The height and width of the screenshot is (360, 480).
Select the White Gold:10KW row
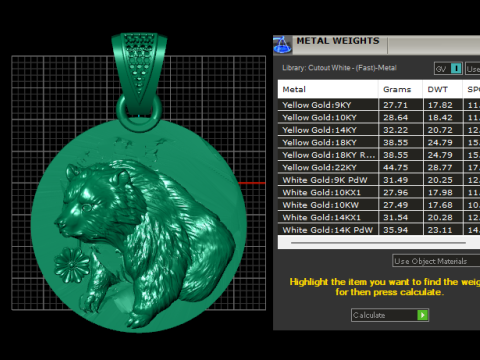click(x=379, y=205)
